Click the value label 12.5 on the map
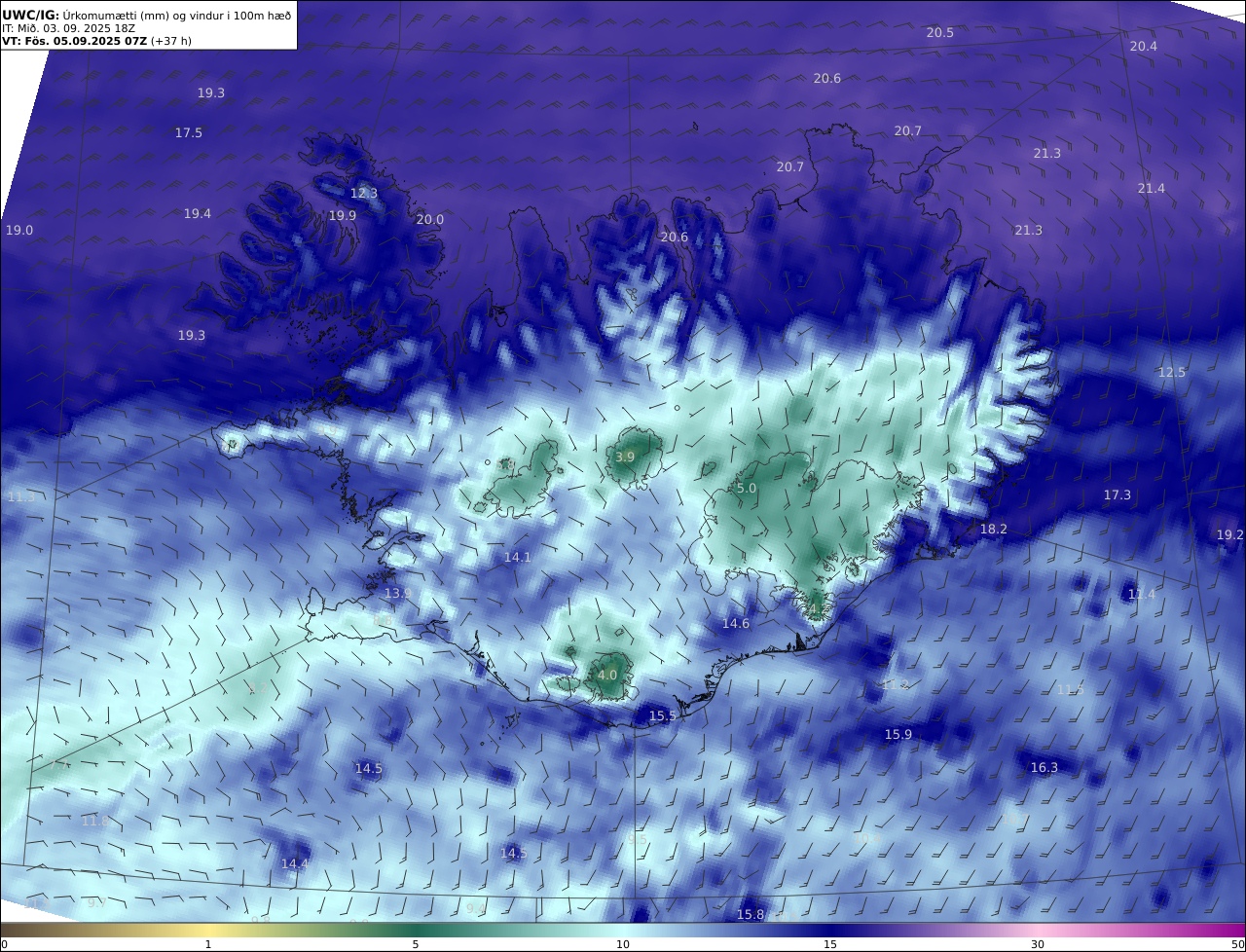Image resolution: width=1246 pixels, height=952 pixels. [x=1172, y=373]
